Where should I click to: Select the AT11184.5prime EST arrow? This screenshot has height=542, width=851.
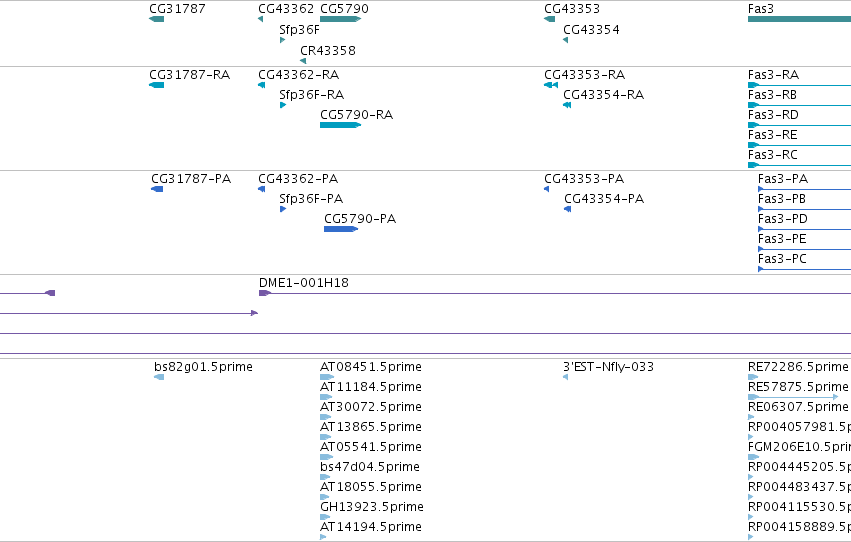tap(326, 397)
